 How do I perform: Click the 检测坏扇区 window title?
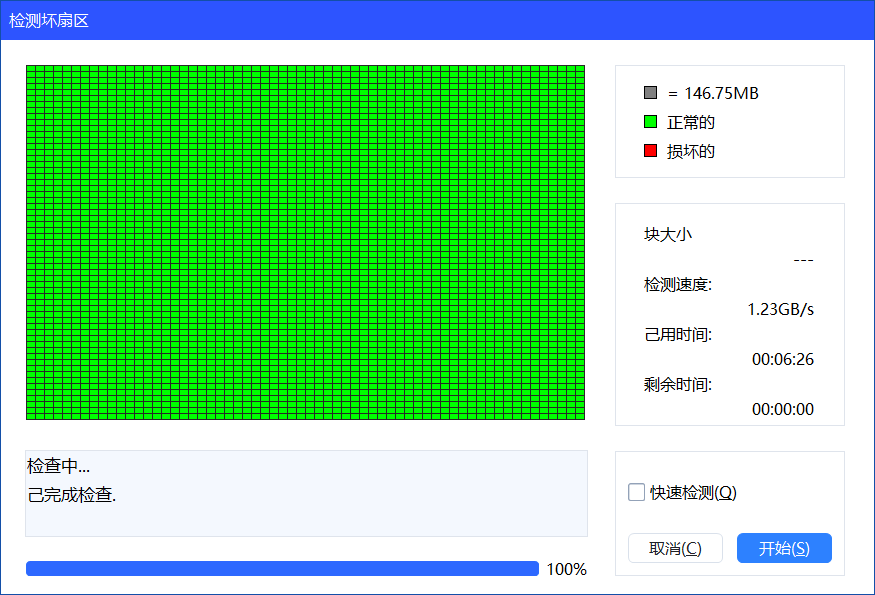tap(49, 21)
